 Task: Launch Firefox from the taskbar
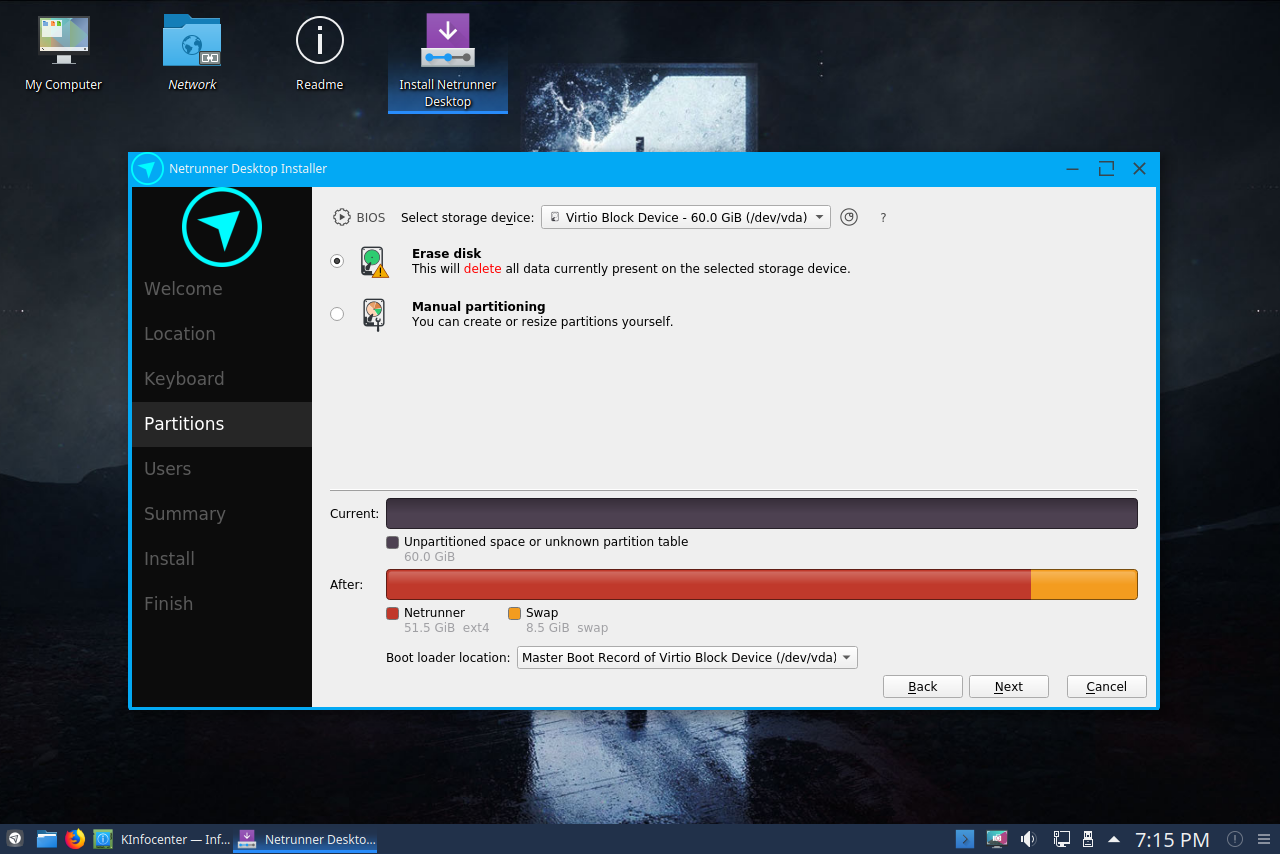click(x=75, y=839)
